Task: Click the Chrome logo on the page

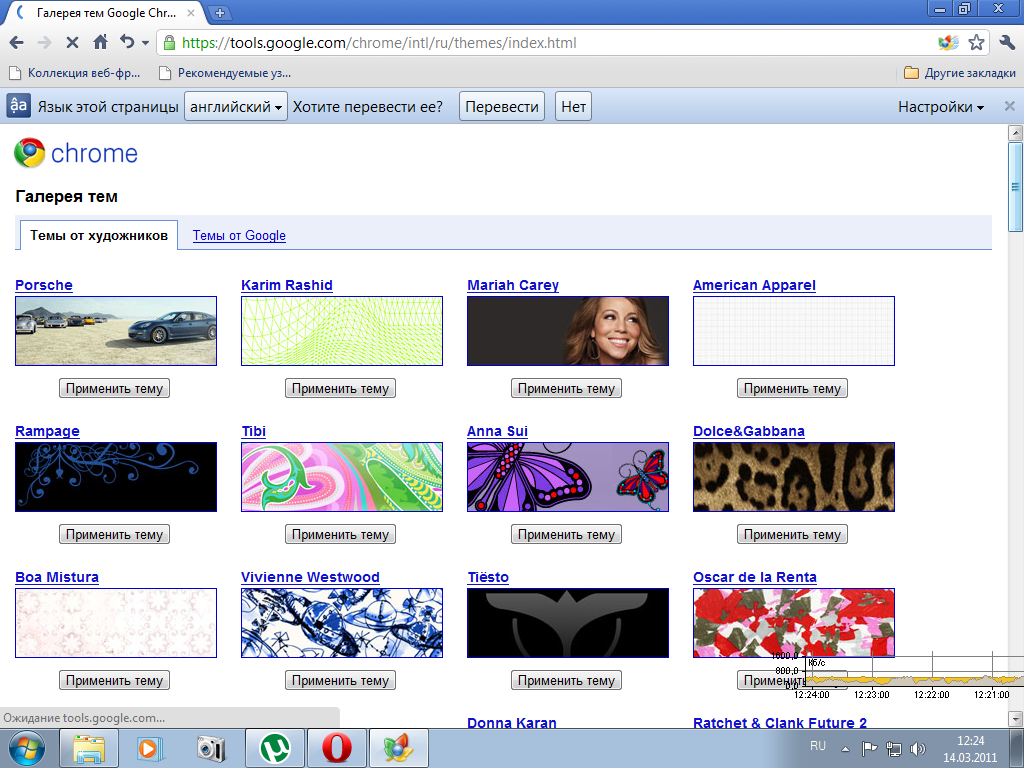Action: (76, 153)
